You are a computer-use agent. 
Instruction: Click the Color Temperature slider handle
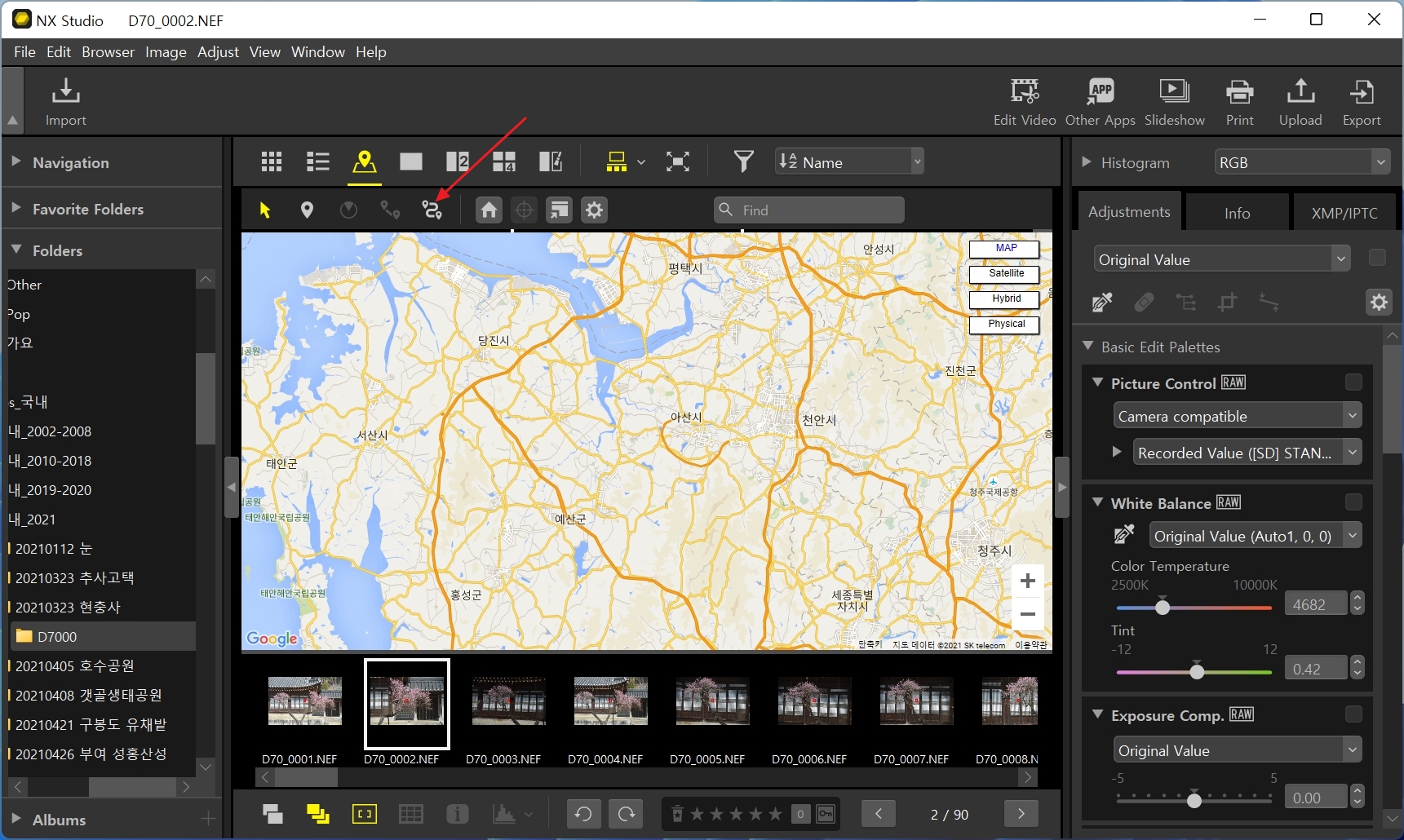[1163, 607]
